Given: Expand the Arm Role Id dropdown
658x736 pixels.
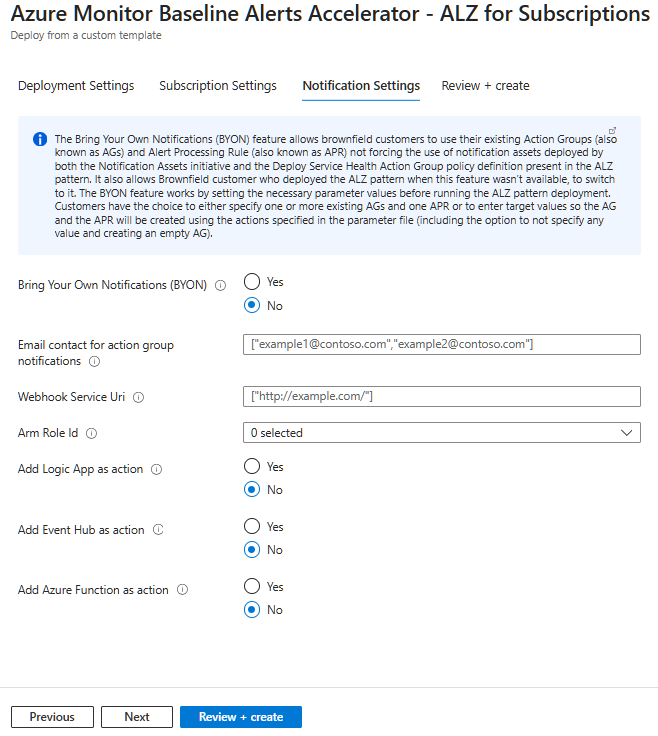Looking at the screenshot, I should 442,433.
